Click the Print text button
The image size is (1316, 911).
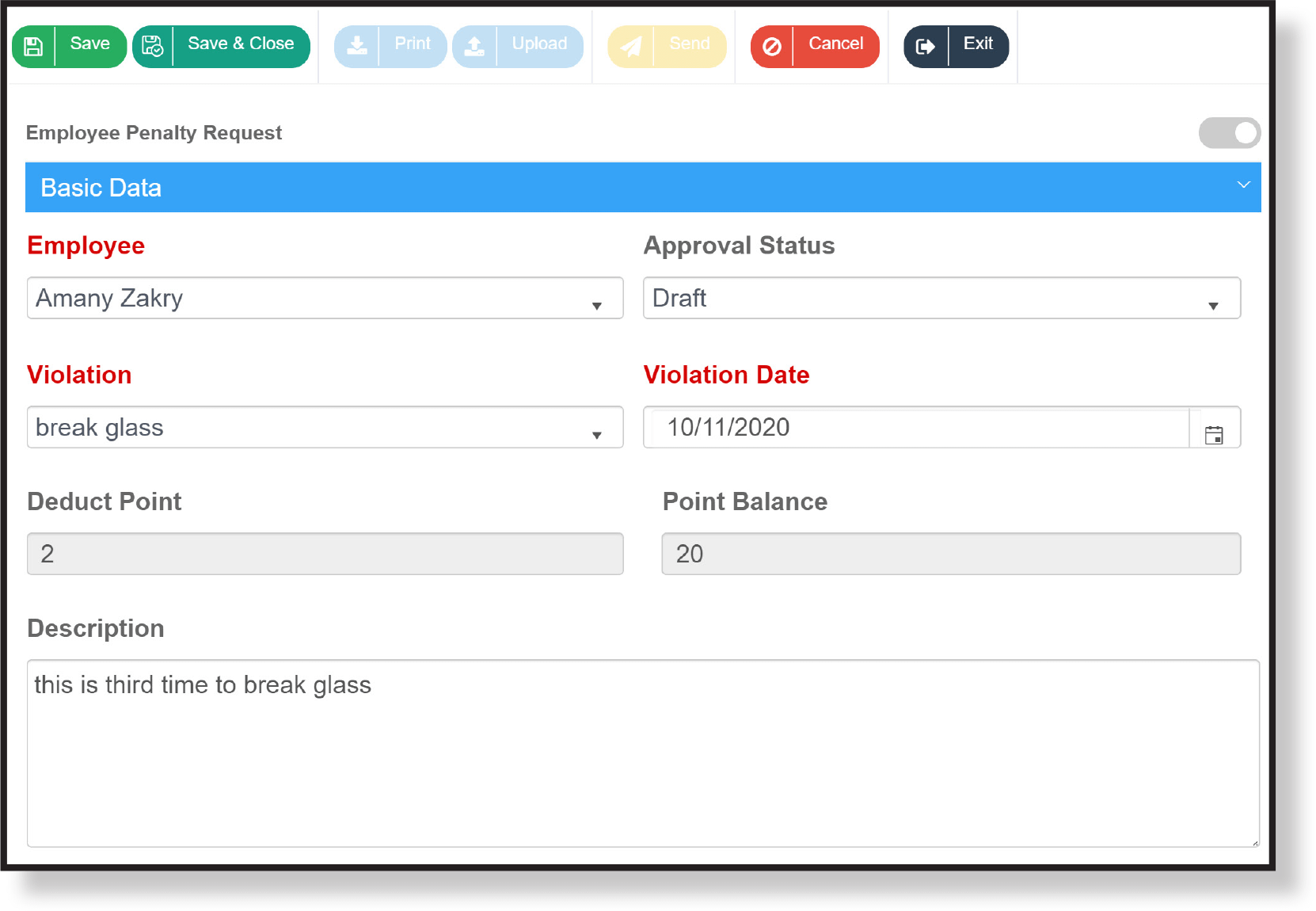[413, 44]
